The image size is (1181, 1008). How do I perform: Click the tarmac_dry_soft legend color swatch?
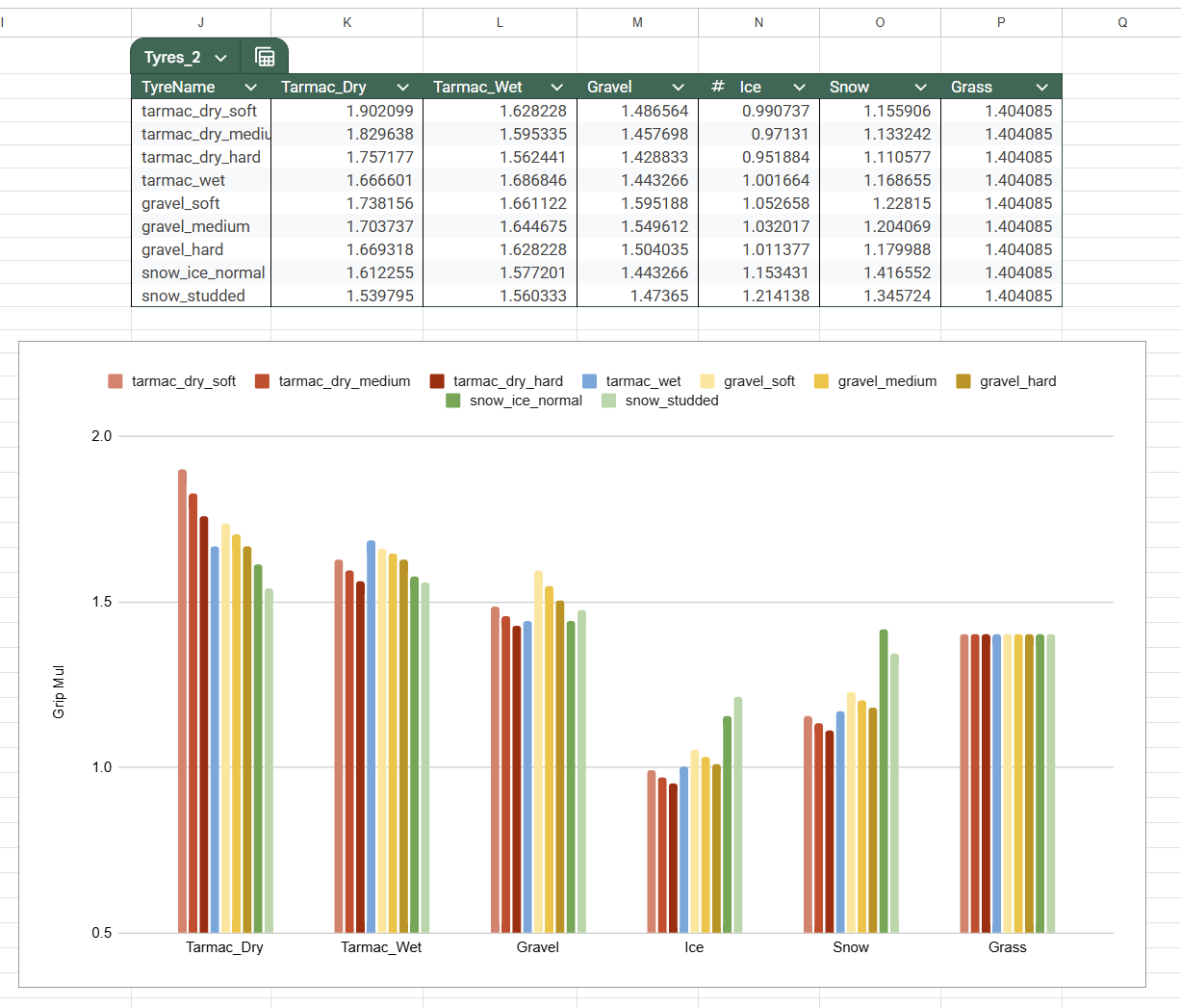coord(116,381)
